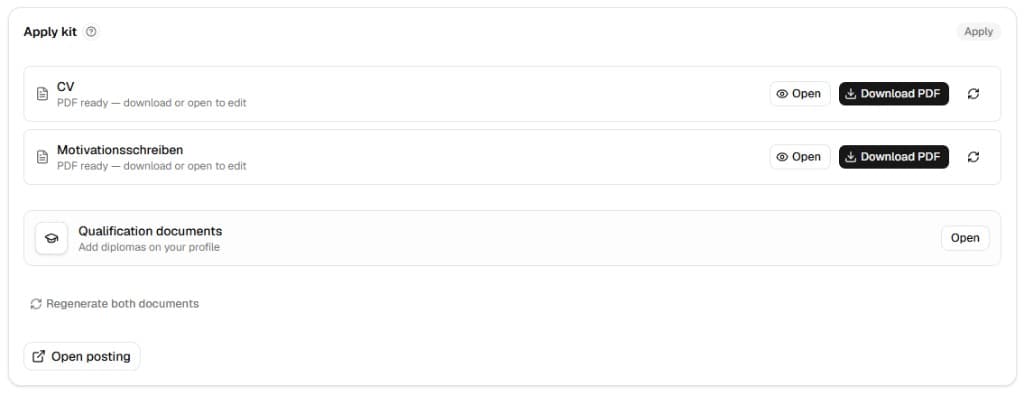Click the help icon beside Apply kit
Viewport: 1024px width, 395px height.
[x=91, y=31]
